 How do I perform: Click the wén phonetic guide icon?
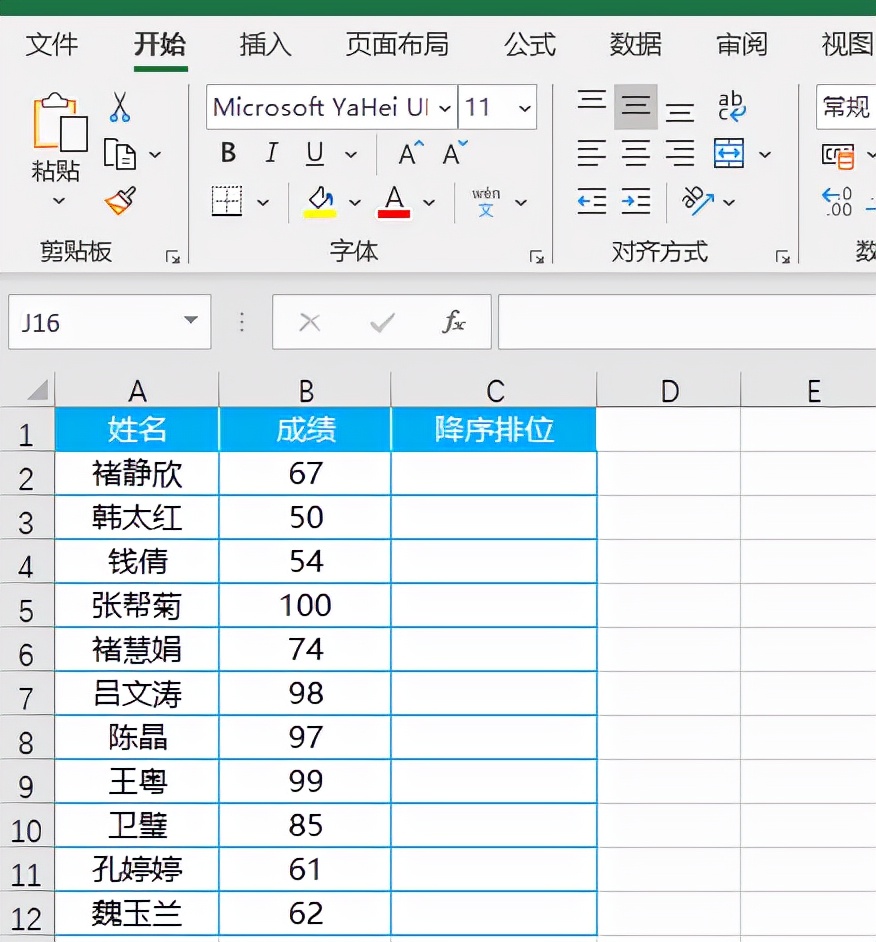pyautogui.click(x=486, y=202)
